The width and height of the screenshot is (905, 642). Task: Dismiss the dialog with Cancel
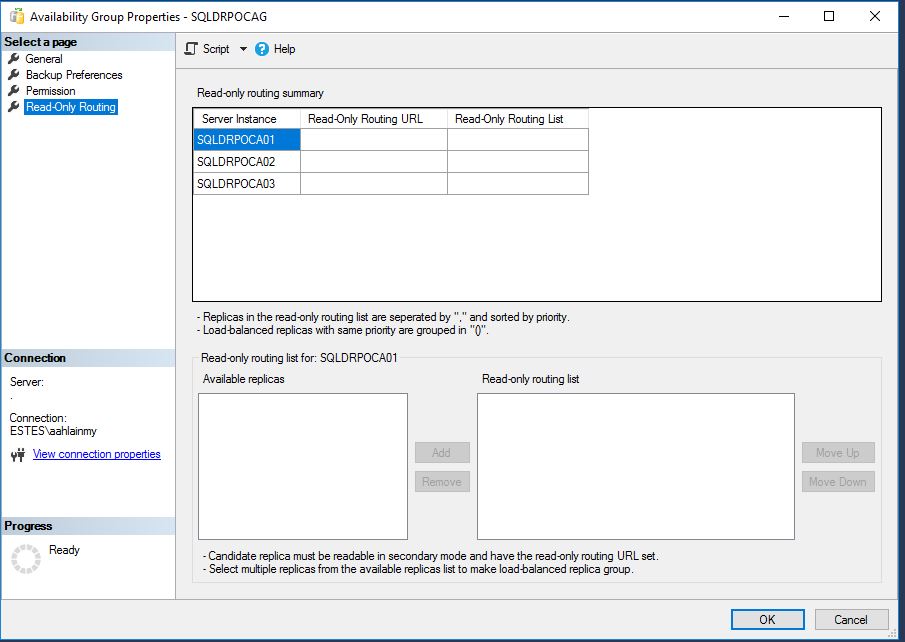[851, 619]
